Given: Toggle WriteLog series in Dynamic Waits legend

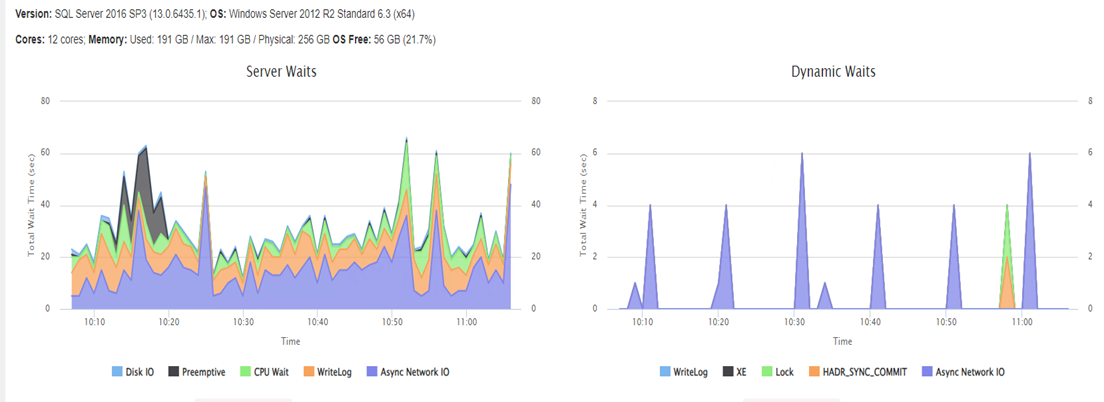Looking at the screenshot, I should [x=685, y=372].
